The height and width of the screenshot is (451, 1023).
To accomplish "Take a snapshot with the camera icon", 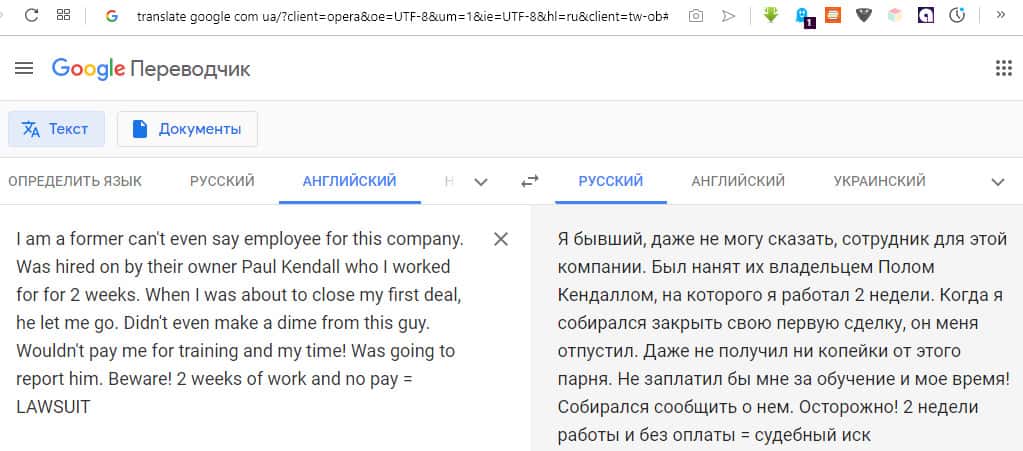I will [x=695, y=16].
